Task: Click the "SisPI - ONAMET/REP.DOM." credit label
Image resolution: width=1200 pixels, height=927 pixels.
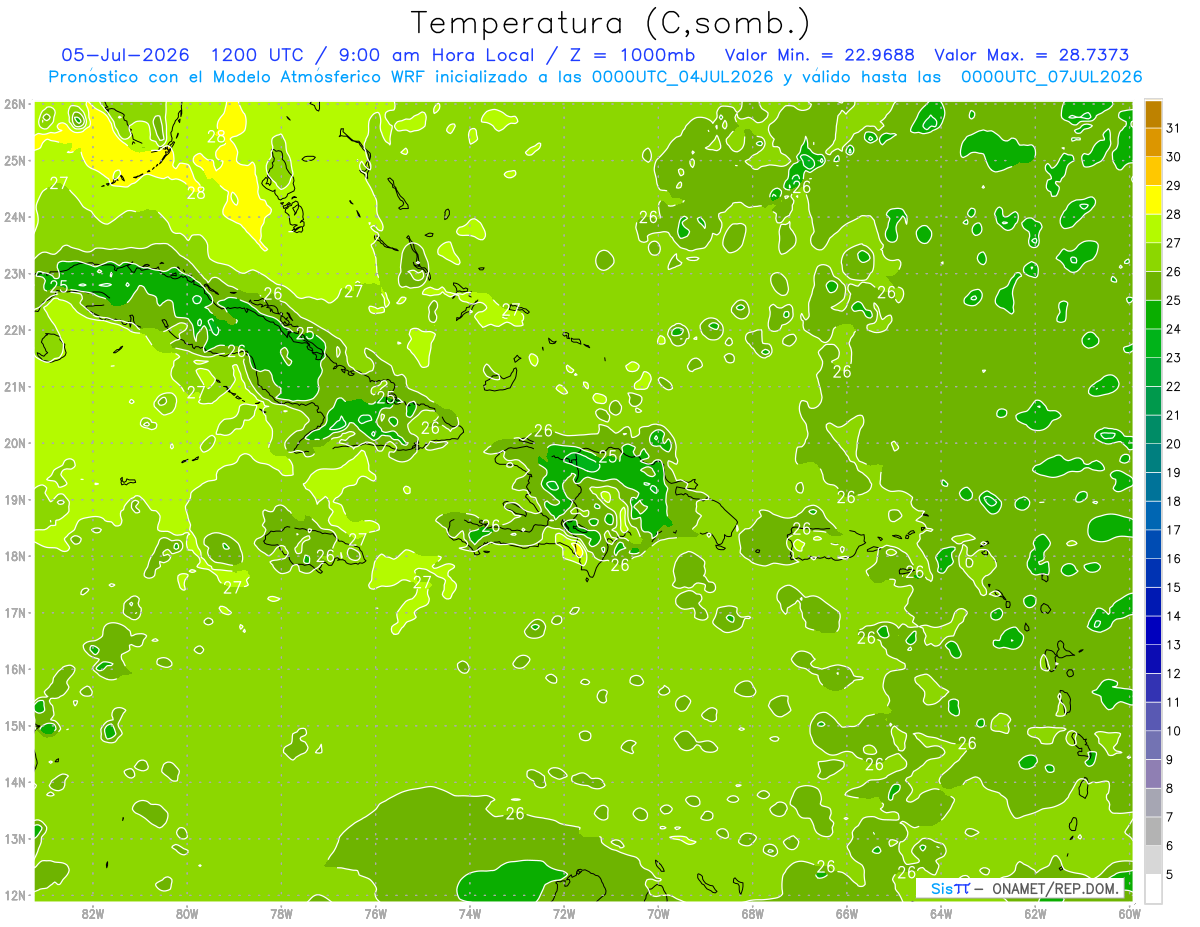Action: tap(1020, 888)
